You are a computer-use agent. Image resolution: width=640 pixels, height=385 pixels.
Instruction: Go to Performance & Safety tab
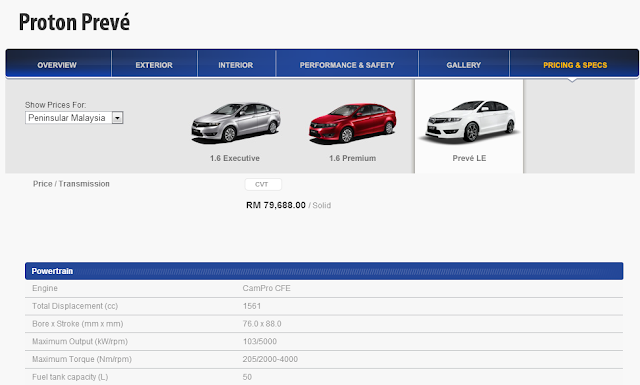pos(347,65)
